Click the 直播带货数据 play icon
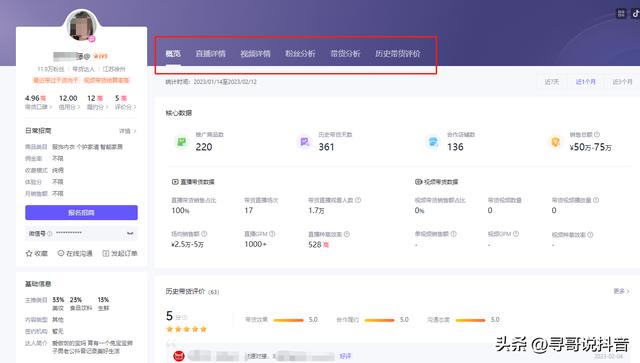The image size is (640, 363). [x=175, y=182]
